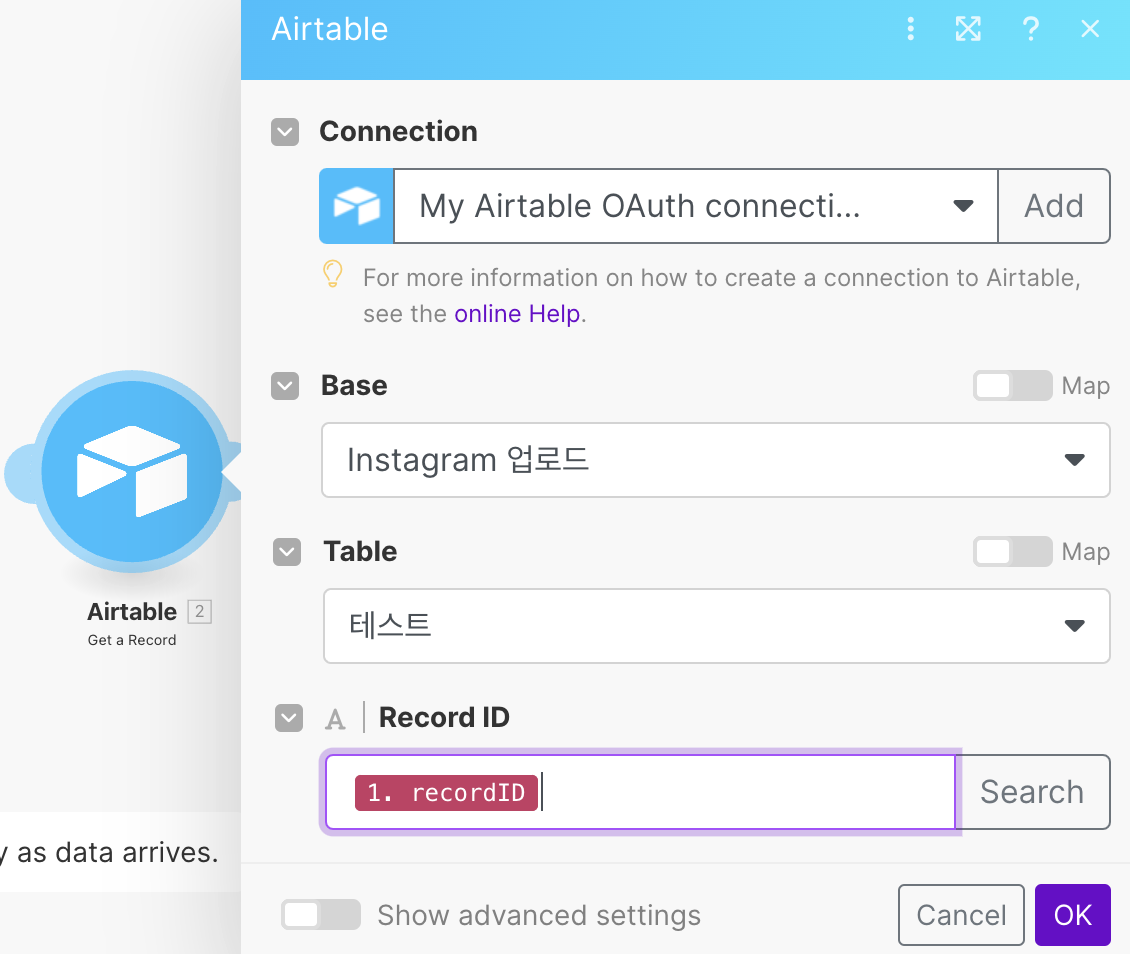Image resolution: width=1130 pixels, height=954 pixels.
Task: Open the three-dot options menu in the Airtable header
Action: pyautogui.click(x=910, y=29)
